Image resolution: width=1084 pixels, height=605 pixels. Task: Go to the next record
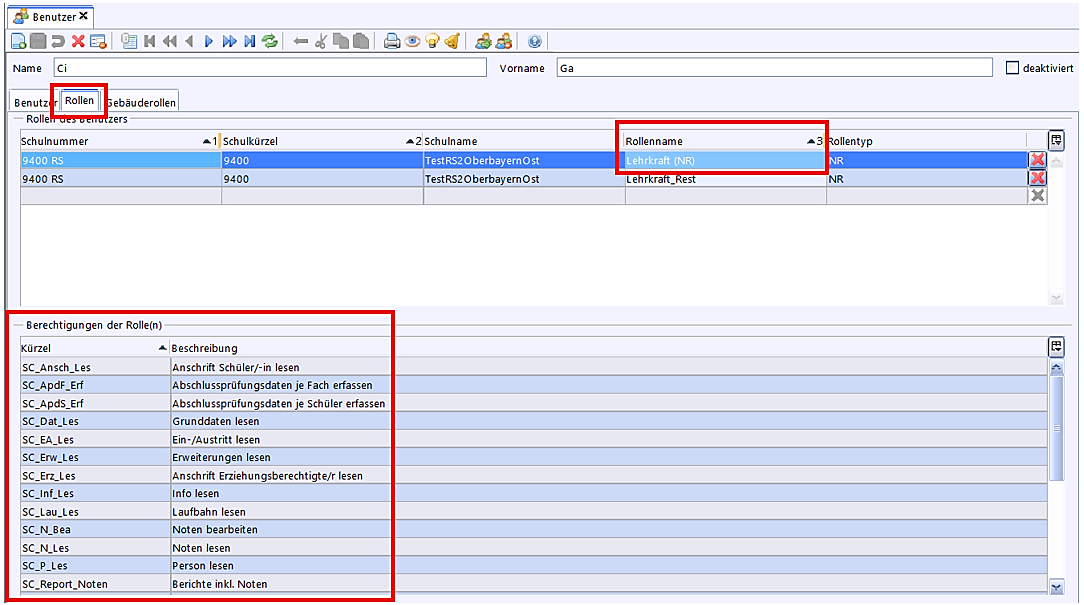tap(209, 41)
